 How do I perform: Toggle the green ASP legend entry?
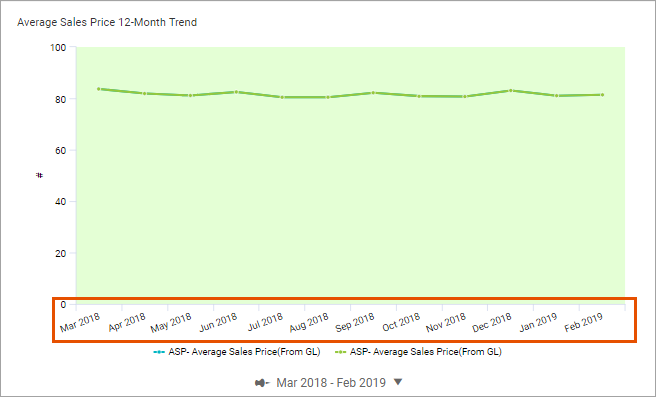[x=418, y=352]
